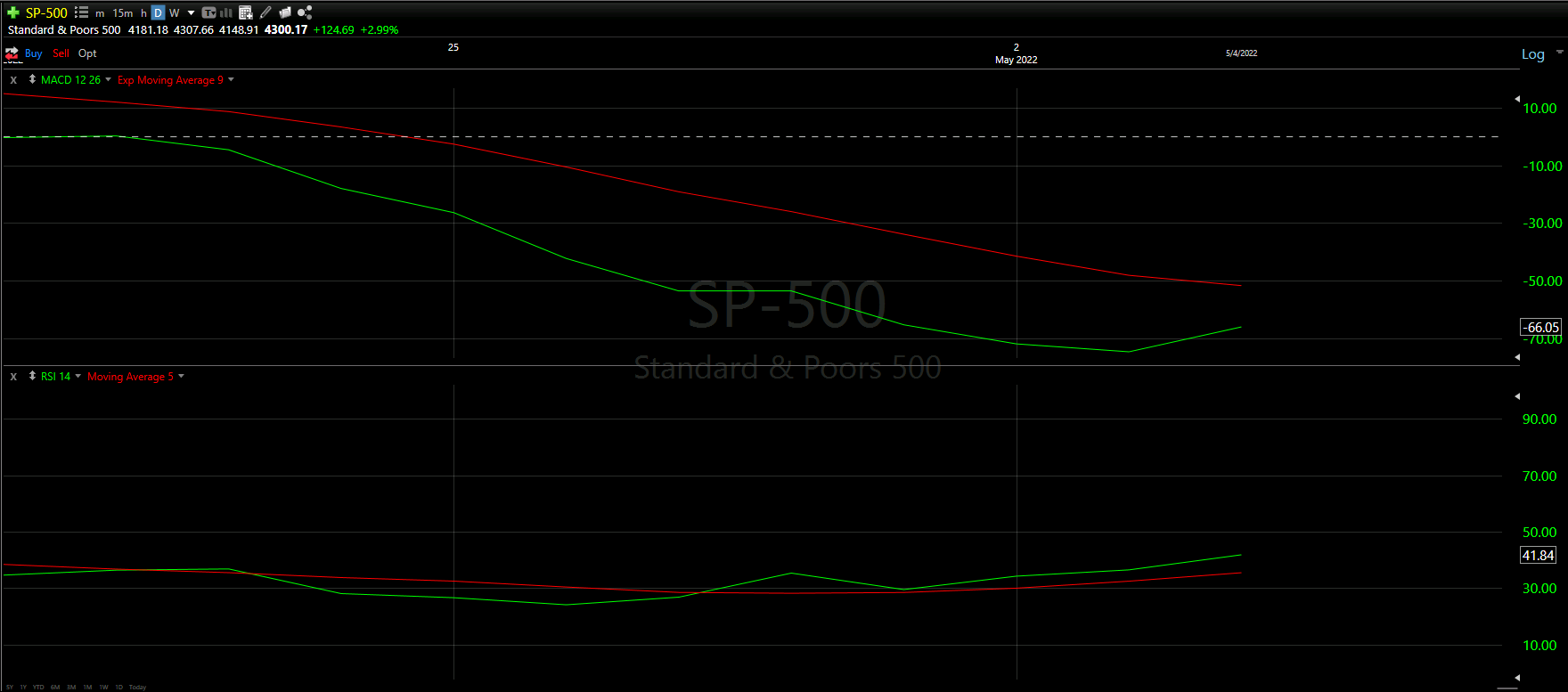The image size is (1568, 692).
Task: Click the SP-500 ticker symbol
Action: coord(46,12)
